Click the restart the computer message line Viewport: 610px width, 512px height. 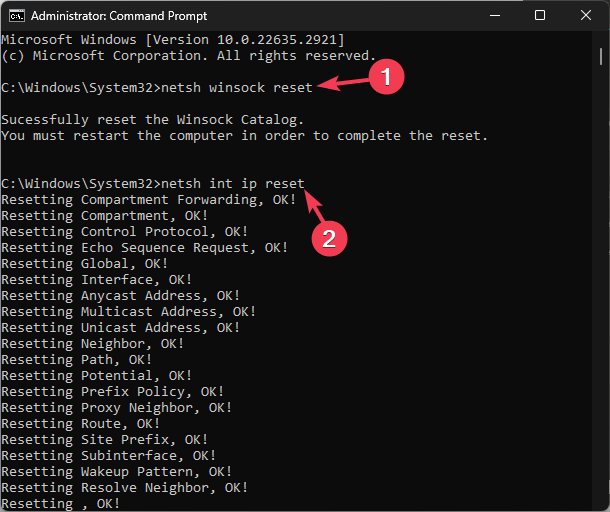244,136
